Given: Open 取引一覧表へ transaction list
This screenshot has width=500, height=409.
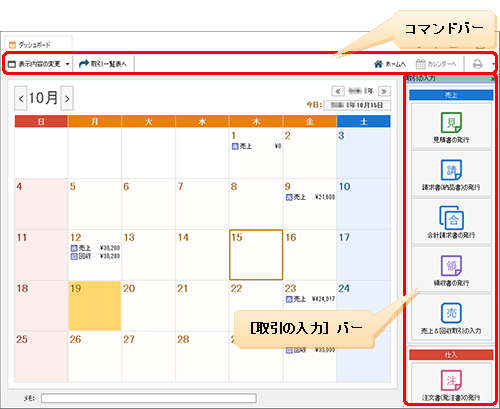Looking at the screenshot, I should [103, 64].
